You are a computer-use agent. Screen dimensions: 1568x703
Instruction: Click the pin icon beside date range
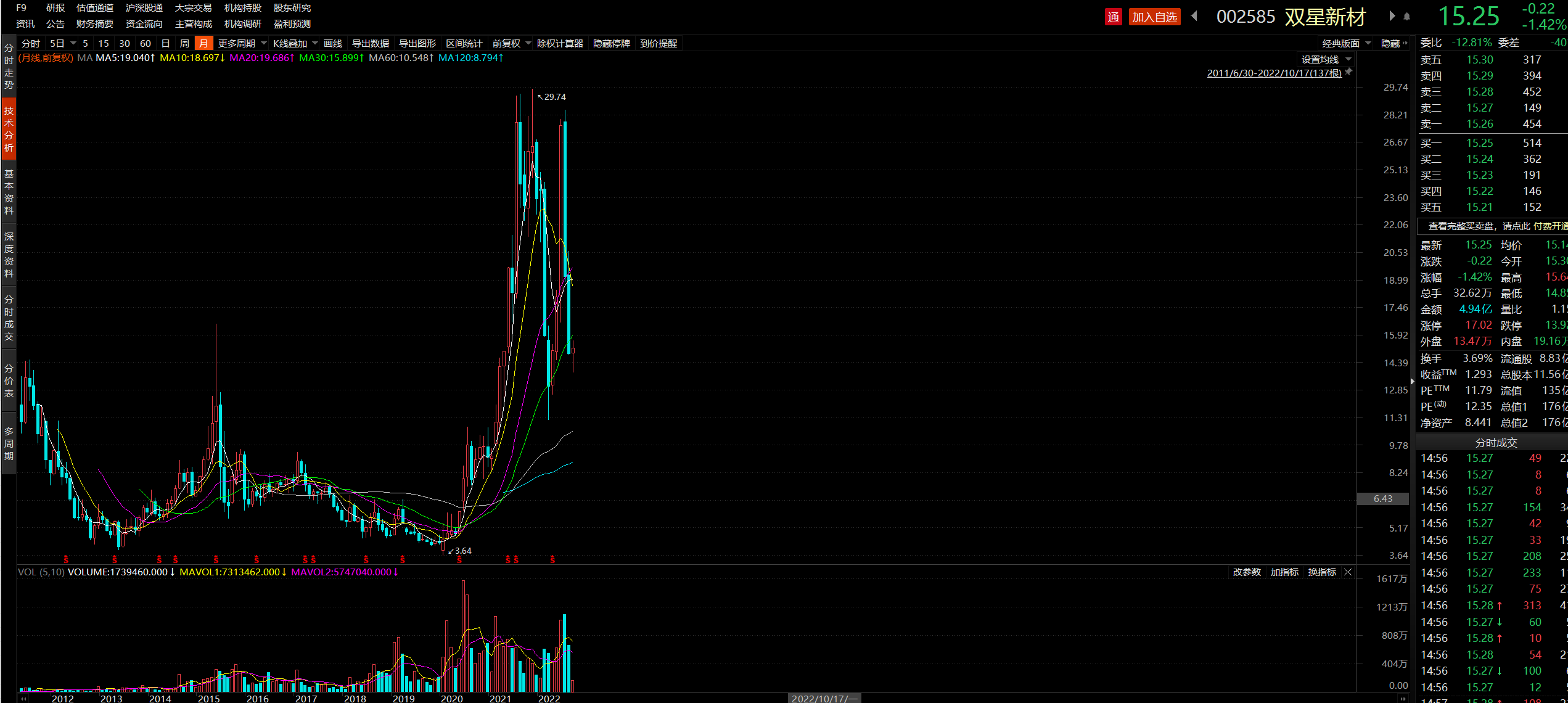click(1349, 72)
